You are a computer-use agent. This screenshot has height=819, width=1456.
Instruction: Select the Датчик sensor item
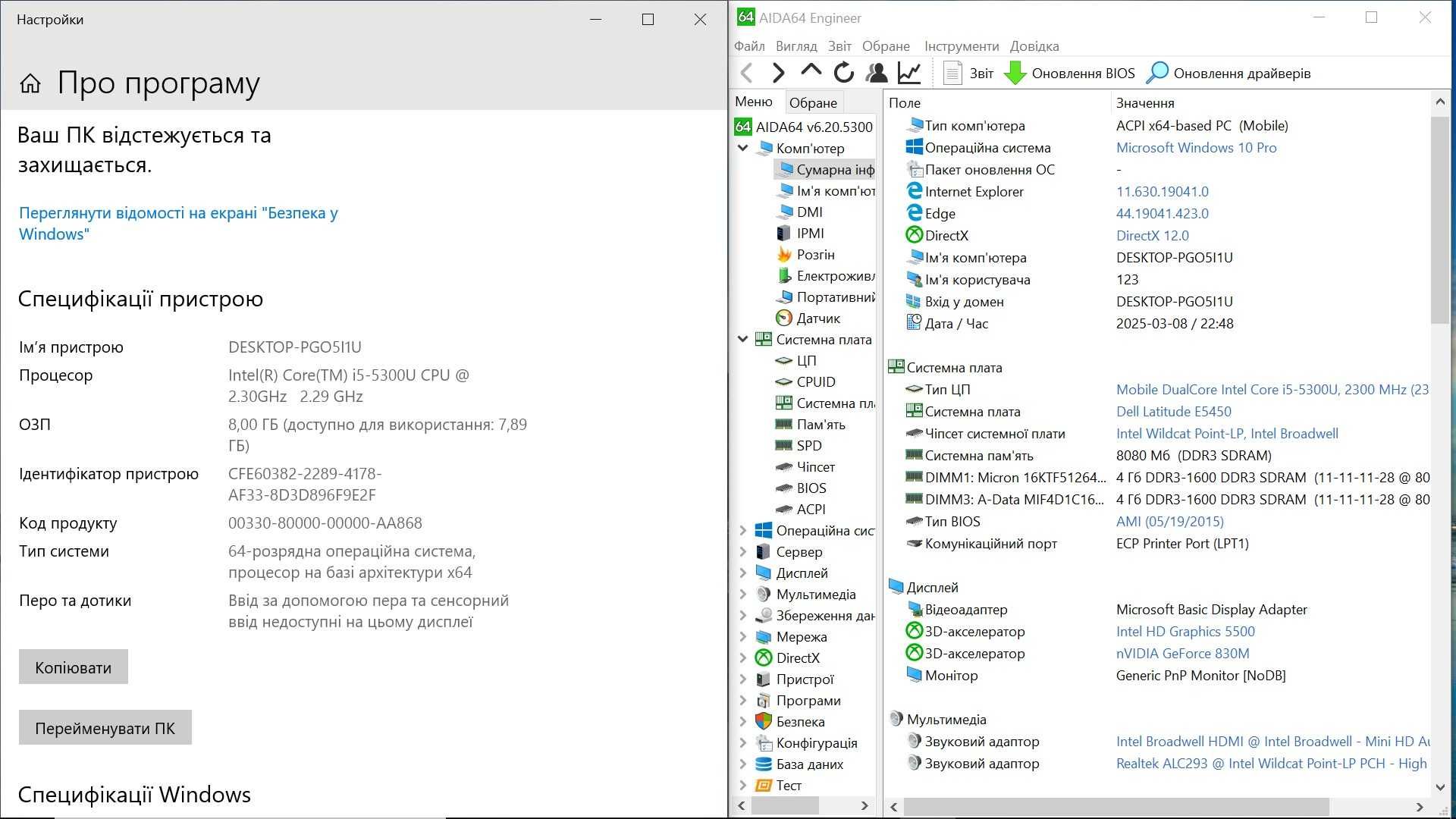coord(808,318)
